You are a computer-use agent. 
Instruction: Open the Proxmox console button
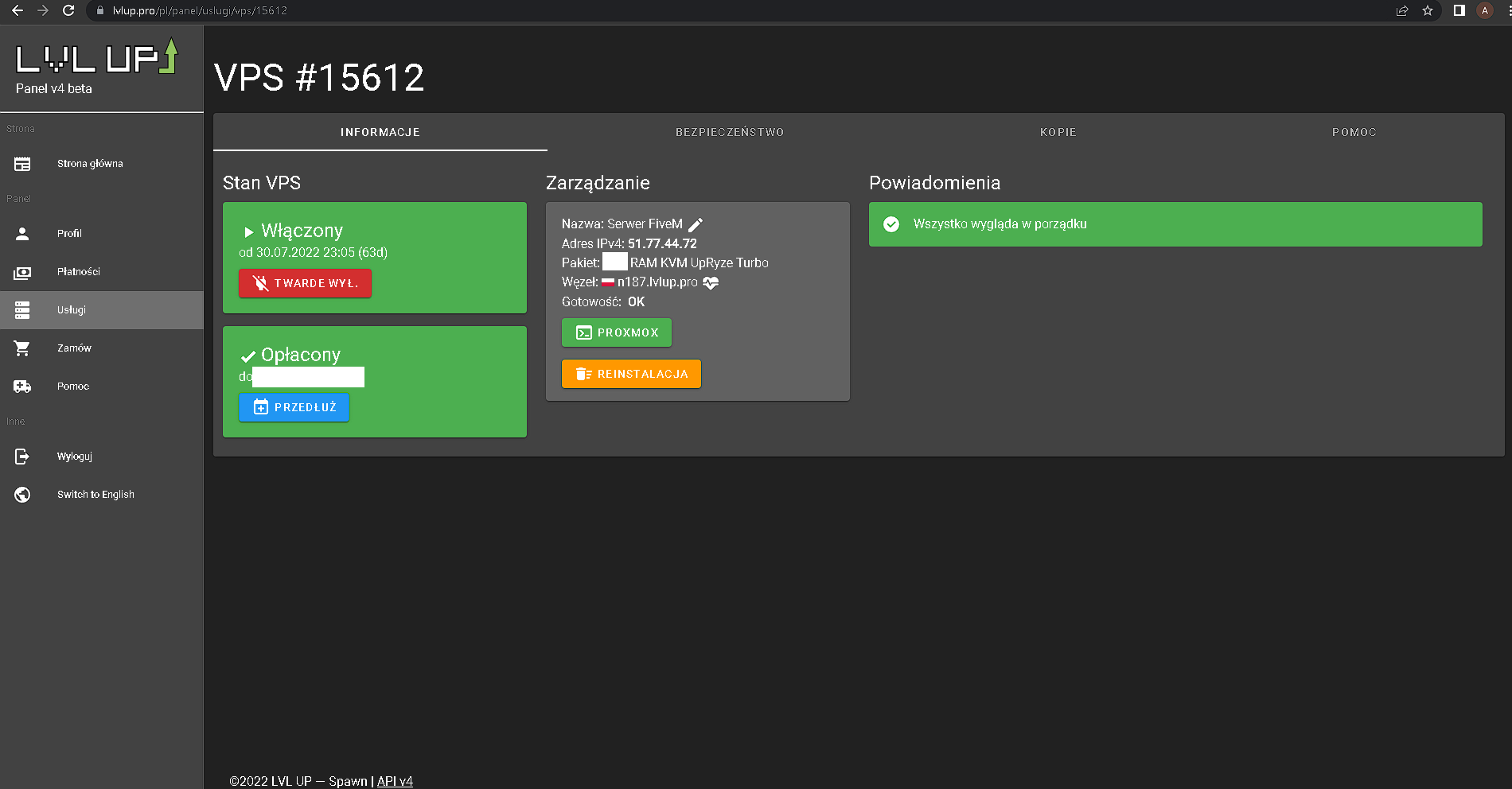point(617,332)
